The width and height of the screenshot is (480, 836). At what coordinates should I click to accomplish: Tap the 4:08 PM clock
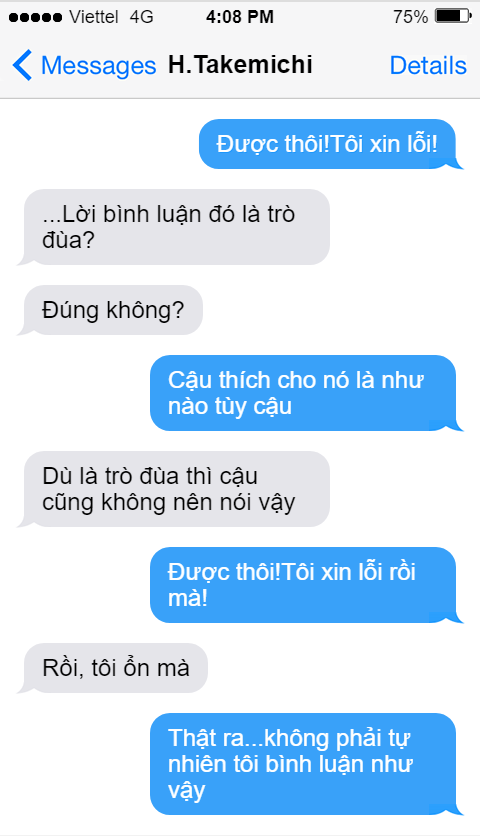click(240, 17)
